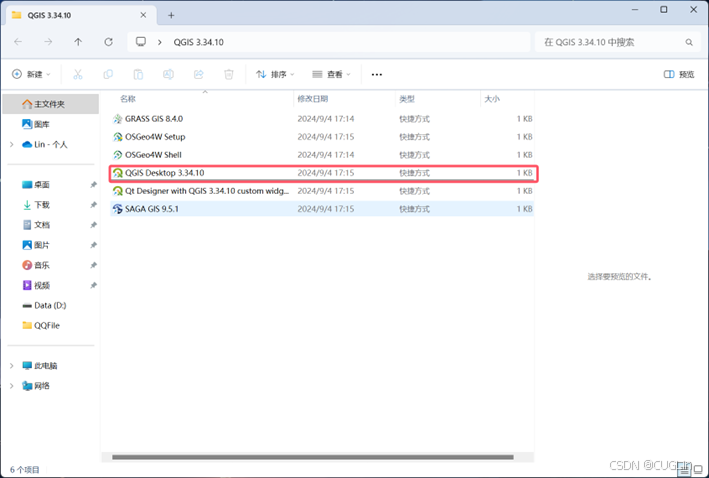Viewport: 709px width, 478px height.
Task: Go forward with the right arrow
Action: click(x=48, y=42)
